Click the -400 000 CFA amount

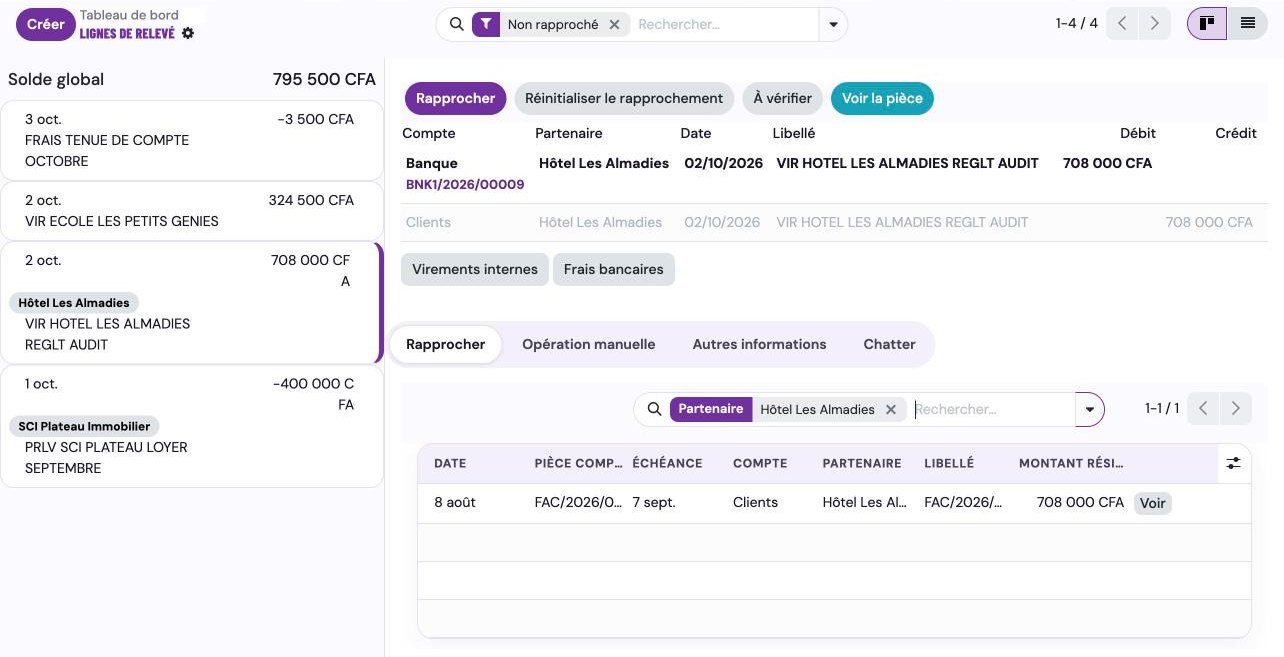[313, 394]
